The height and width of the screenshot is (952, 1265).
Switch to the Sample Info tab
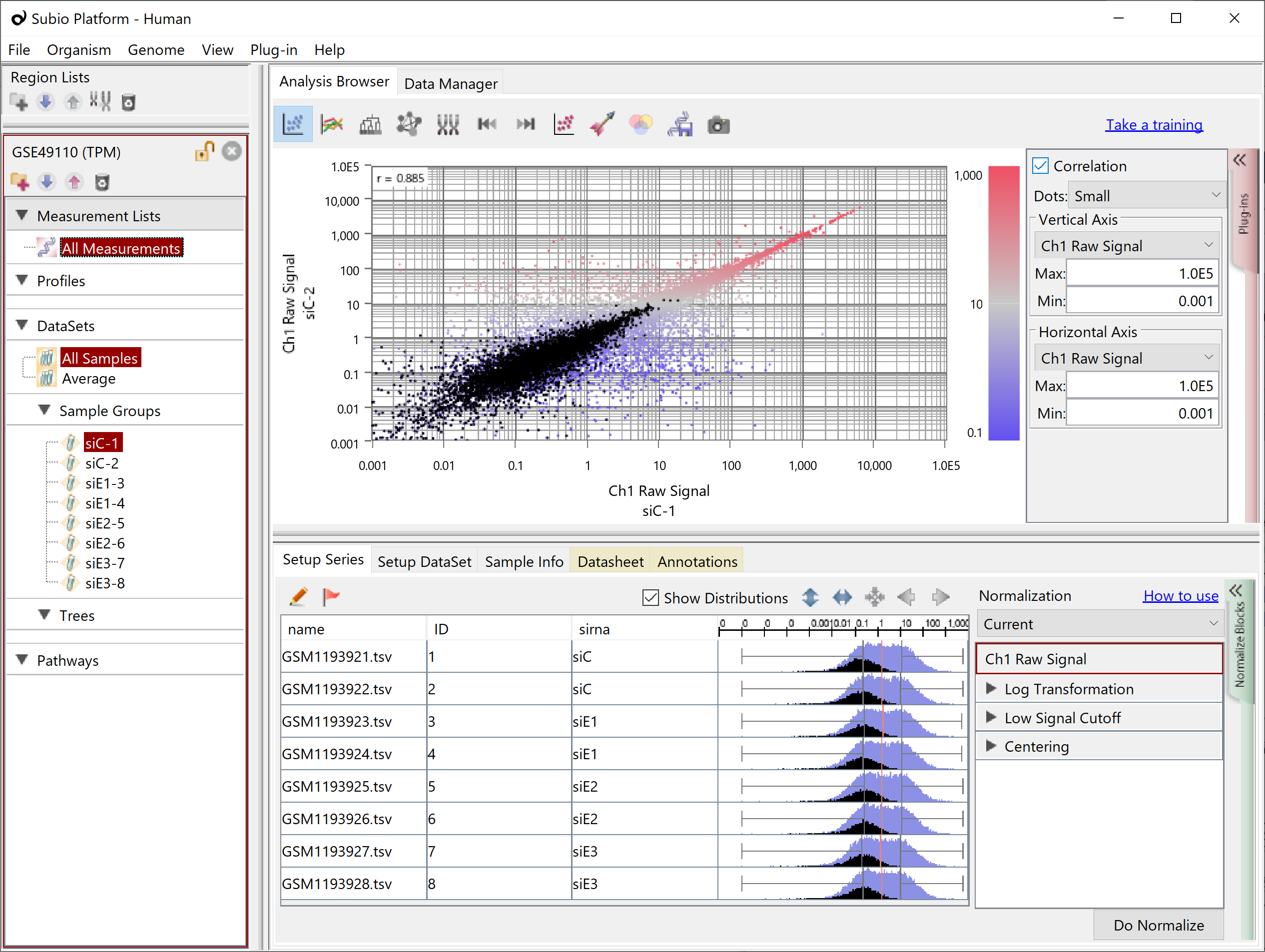click(525, 561)
